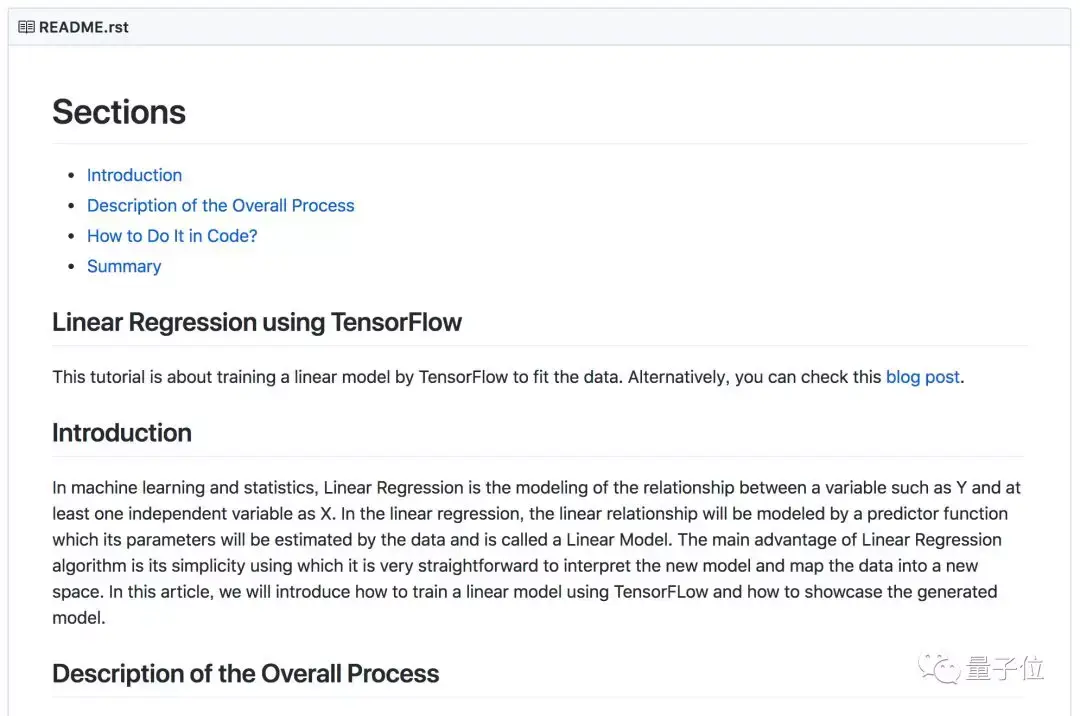Screen dimensions: 1080x716
Task: Click the README.rst filename text
Action: [x=82, y=27]
